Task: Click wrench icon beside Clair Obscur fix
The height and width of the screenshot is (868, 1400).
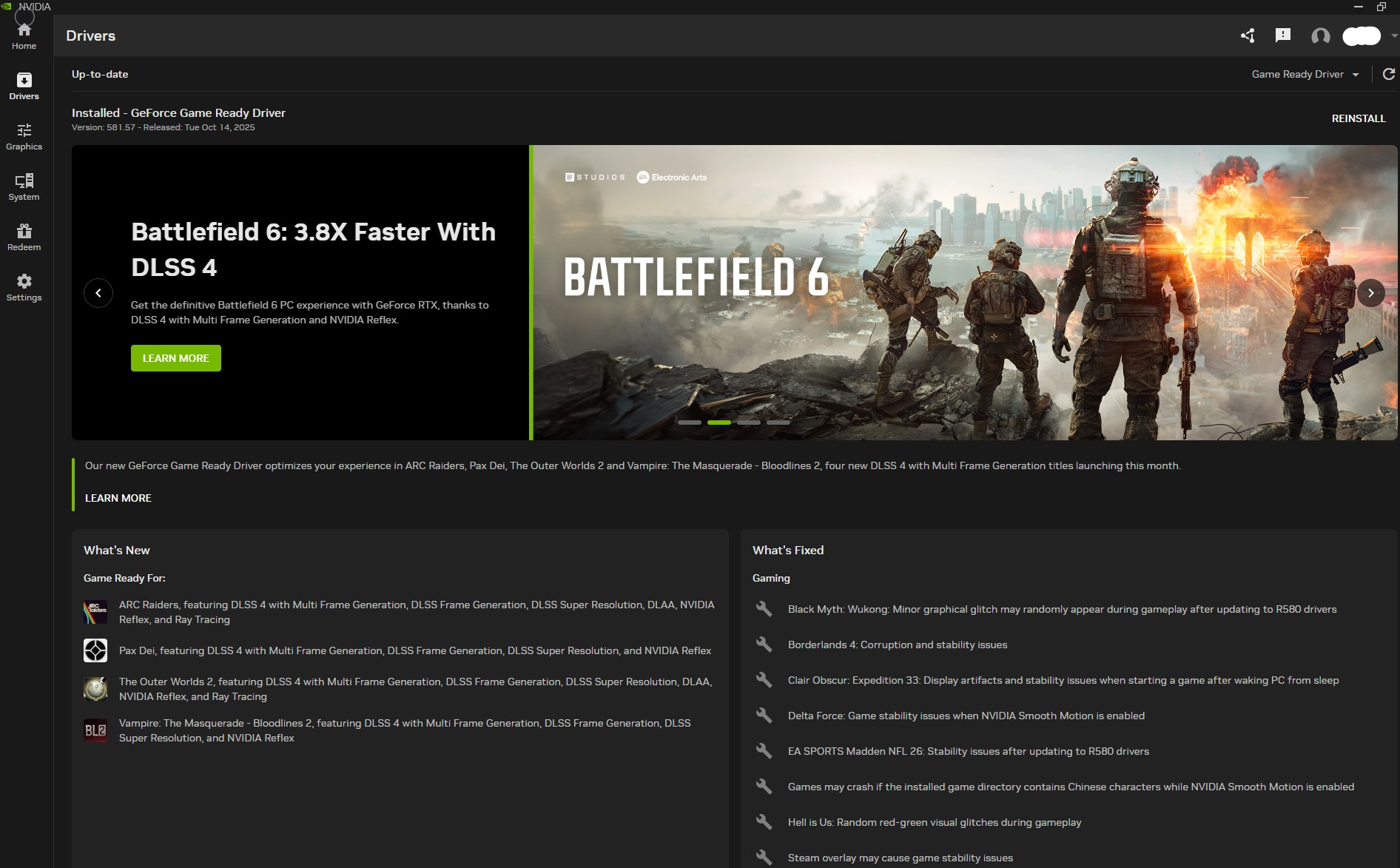Action: tap(764, 680)
